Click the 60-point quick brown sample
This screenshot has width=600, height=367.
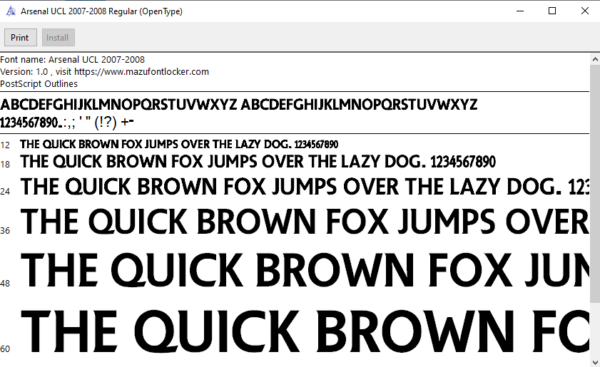305,331
